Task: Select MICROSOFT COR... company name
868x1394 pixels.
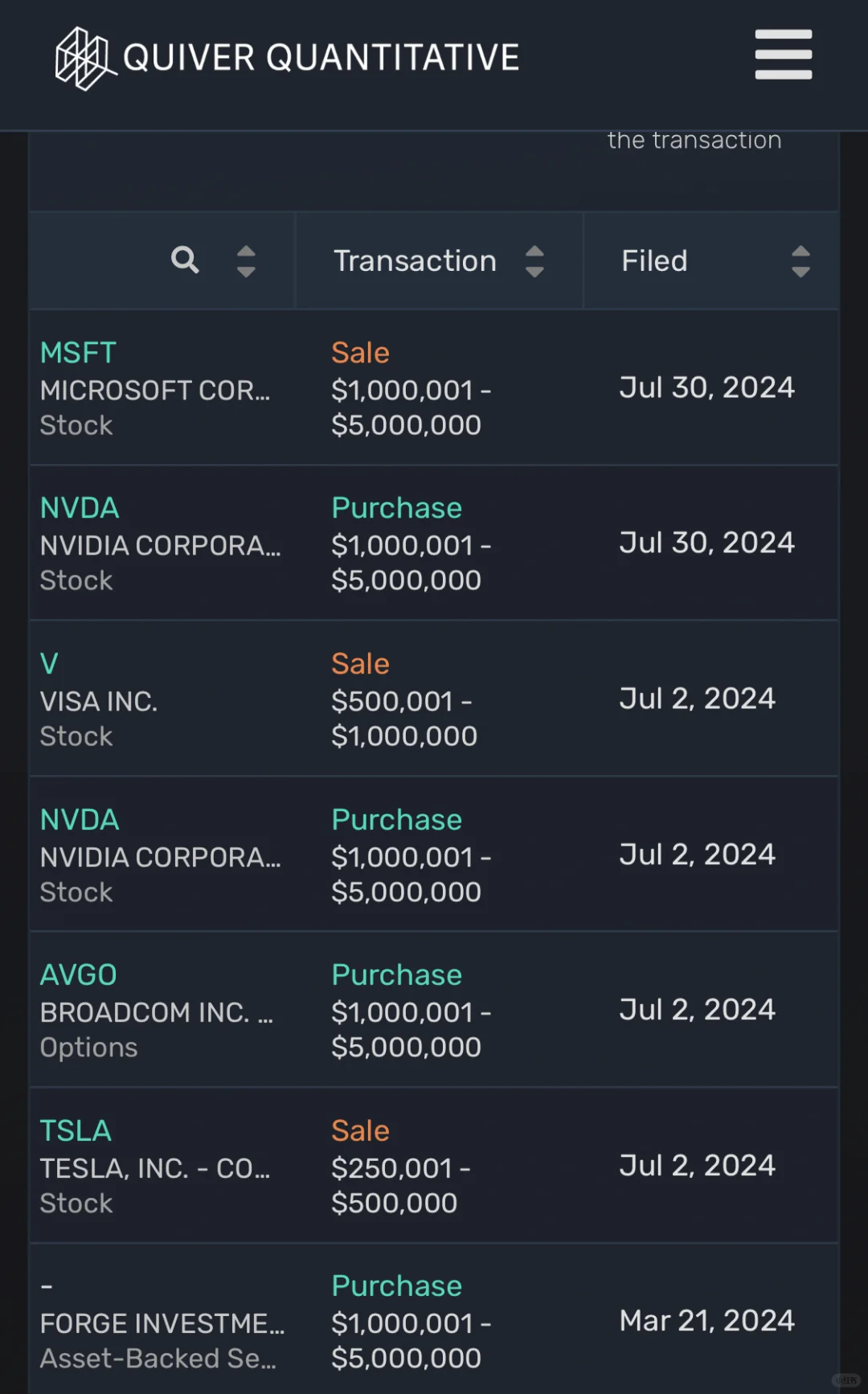Action: tap(155, 390)
